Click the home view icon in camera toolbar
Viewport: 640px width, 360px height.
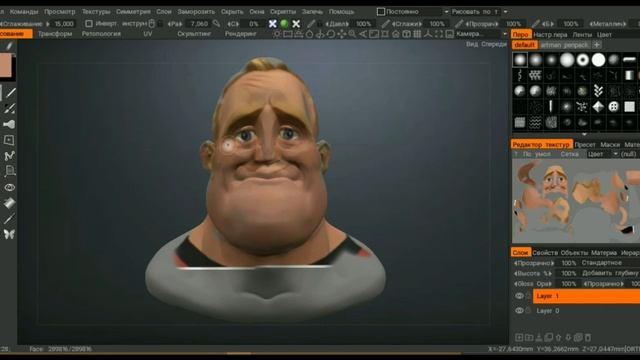pos(396,34)
